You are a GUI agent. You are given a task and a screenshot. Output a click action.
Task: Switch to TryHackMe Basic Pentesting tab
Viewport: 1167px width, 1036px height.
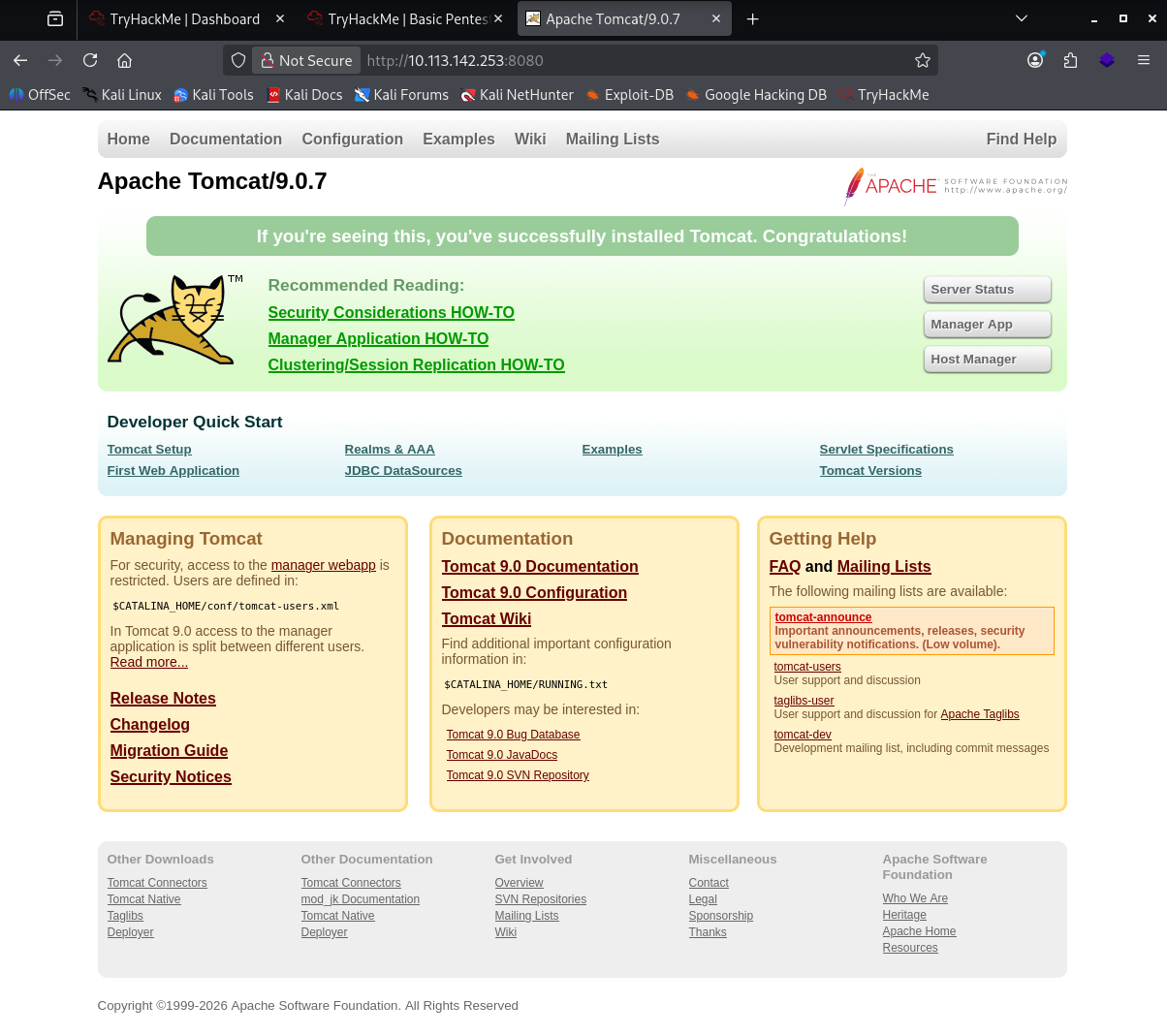tap(407, 19)
